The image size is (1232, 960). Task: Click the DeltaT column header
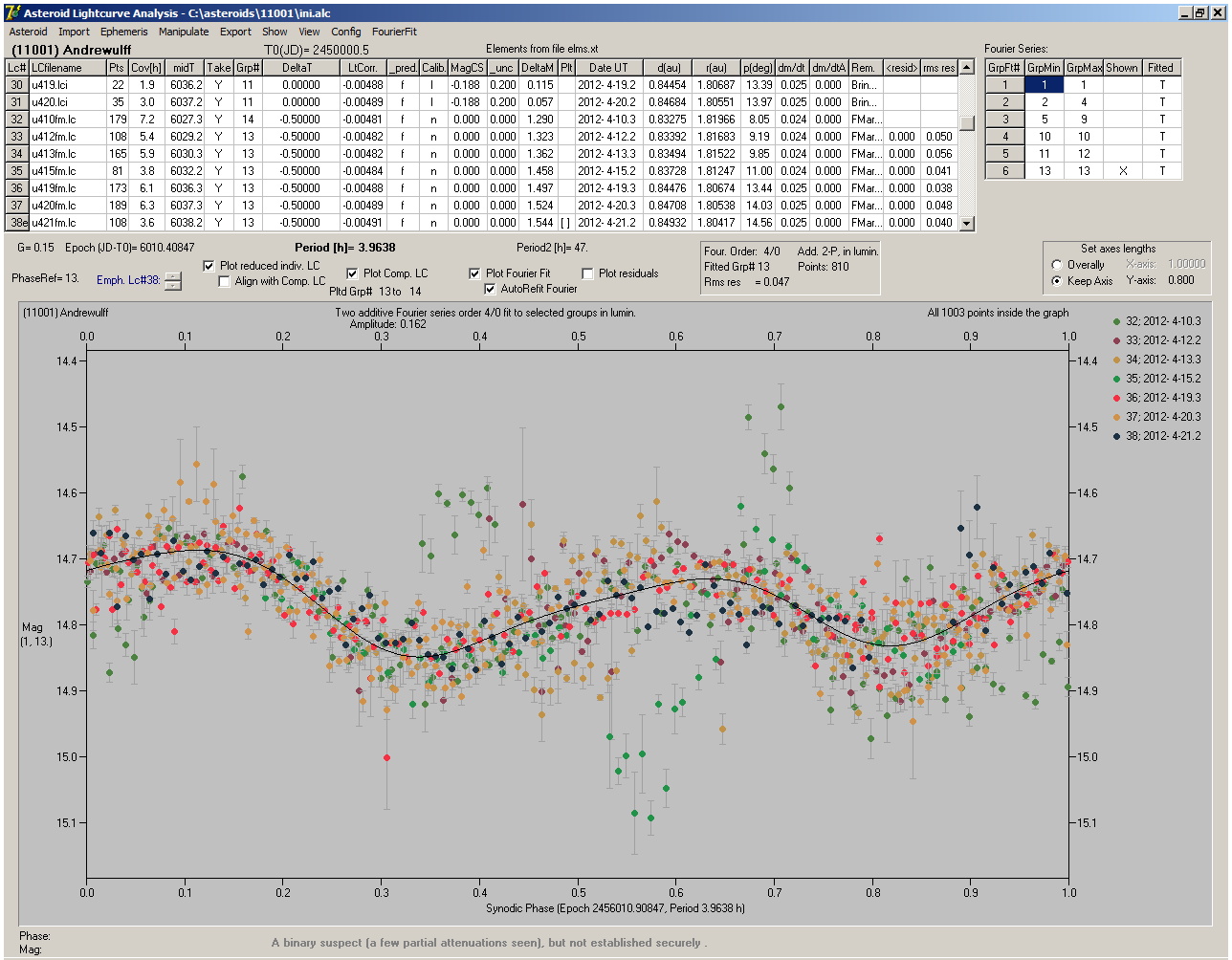click(x=301, y=68)
